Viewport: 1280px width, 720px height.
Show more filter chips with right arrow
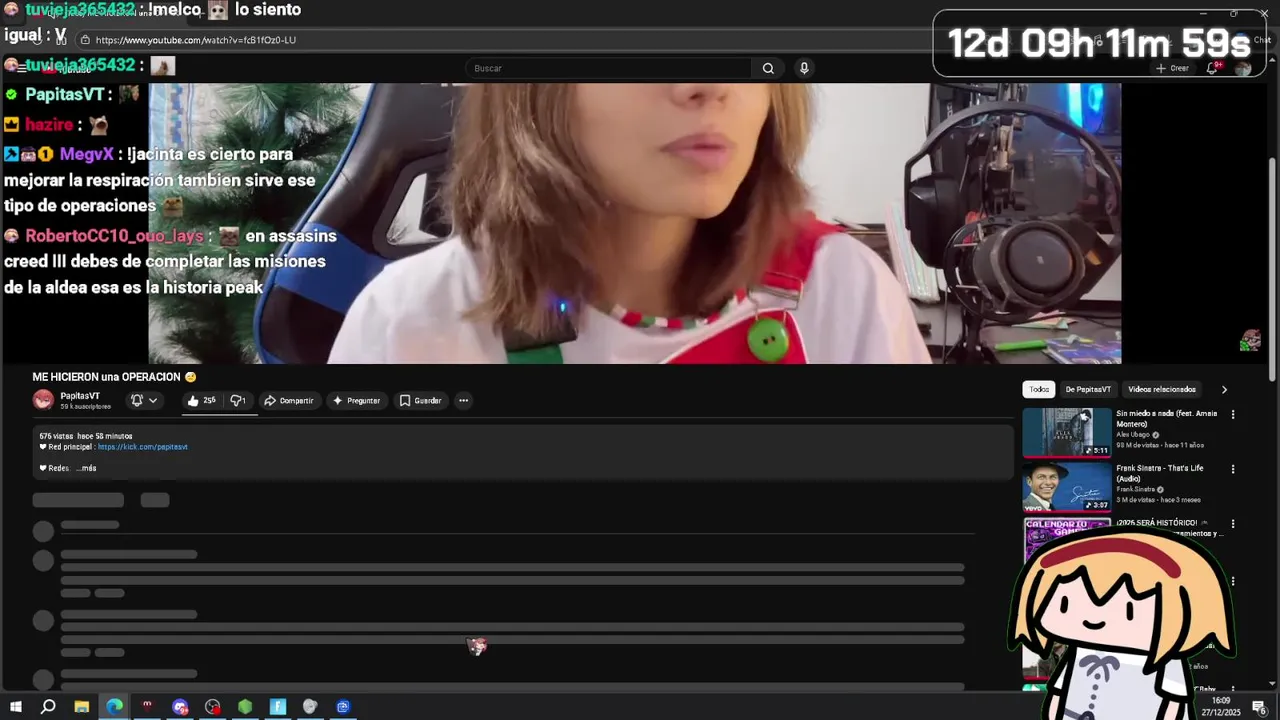coord(1224,389)
